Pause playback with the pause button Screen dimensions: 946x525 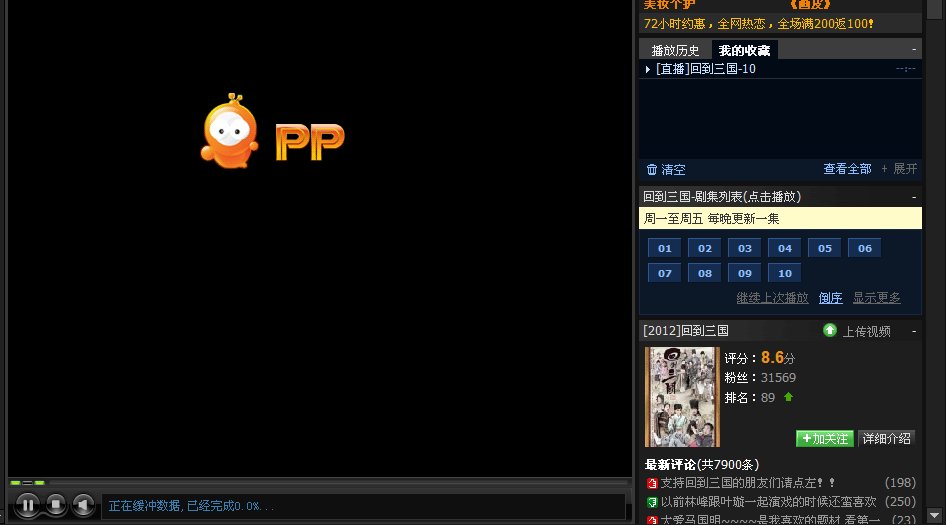tap(27, 504)
